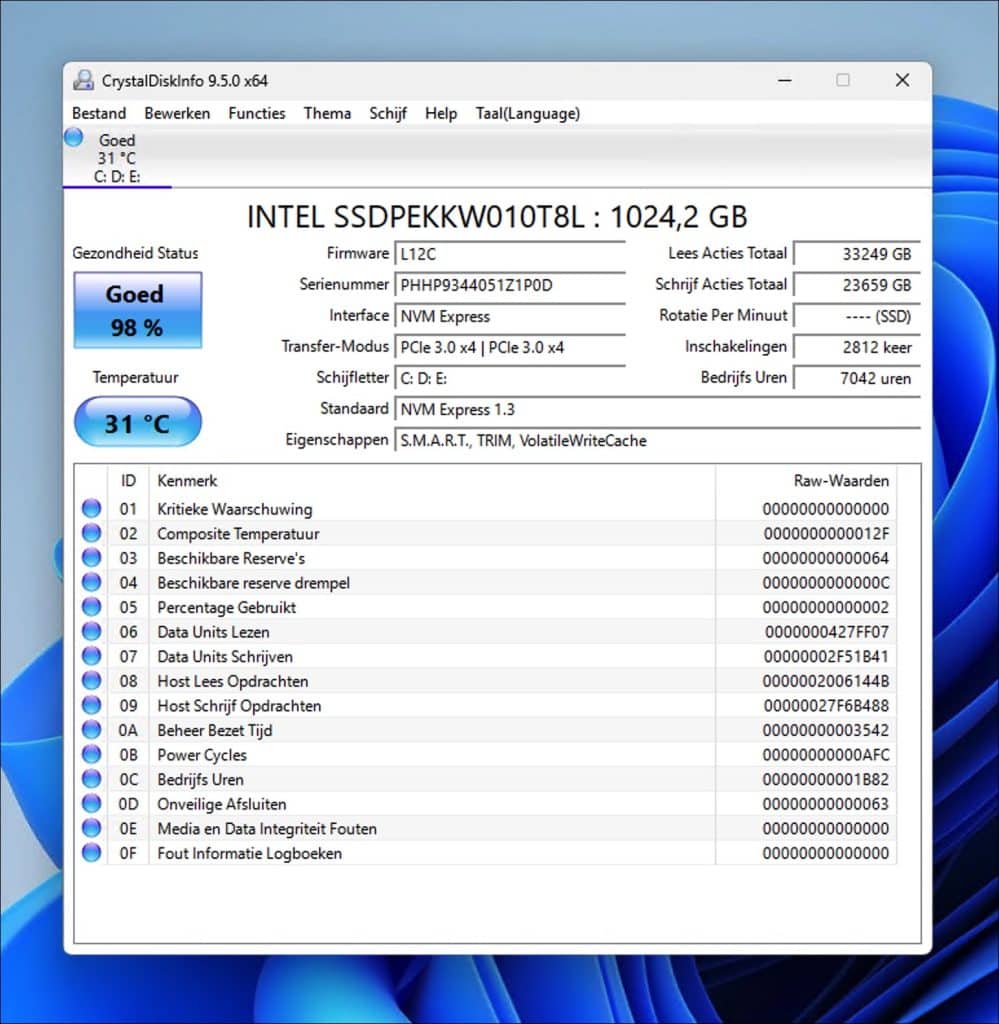Screen dimensions: 999x1024
Task: Click the Eigenschappen field S.M.A.R.T., TRIM
Action: [x=658, y=441]
